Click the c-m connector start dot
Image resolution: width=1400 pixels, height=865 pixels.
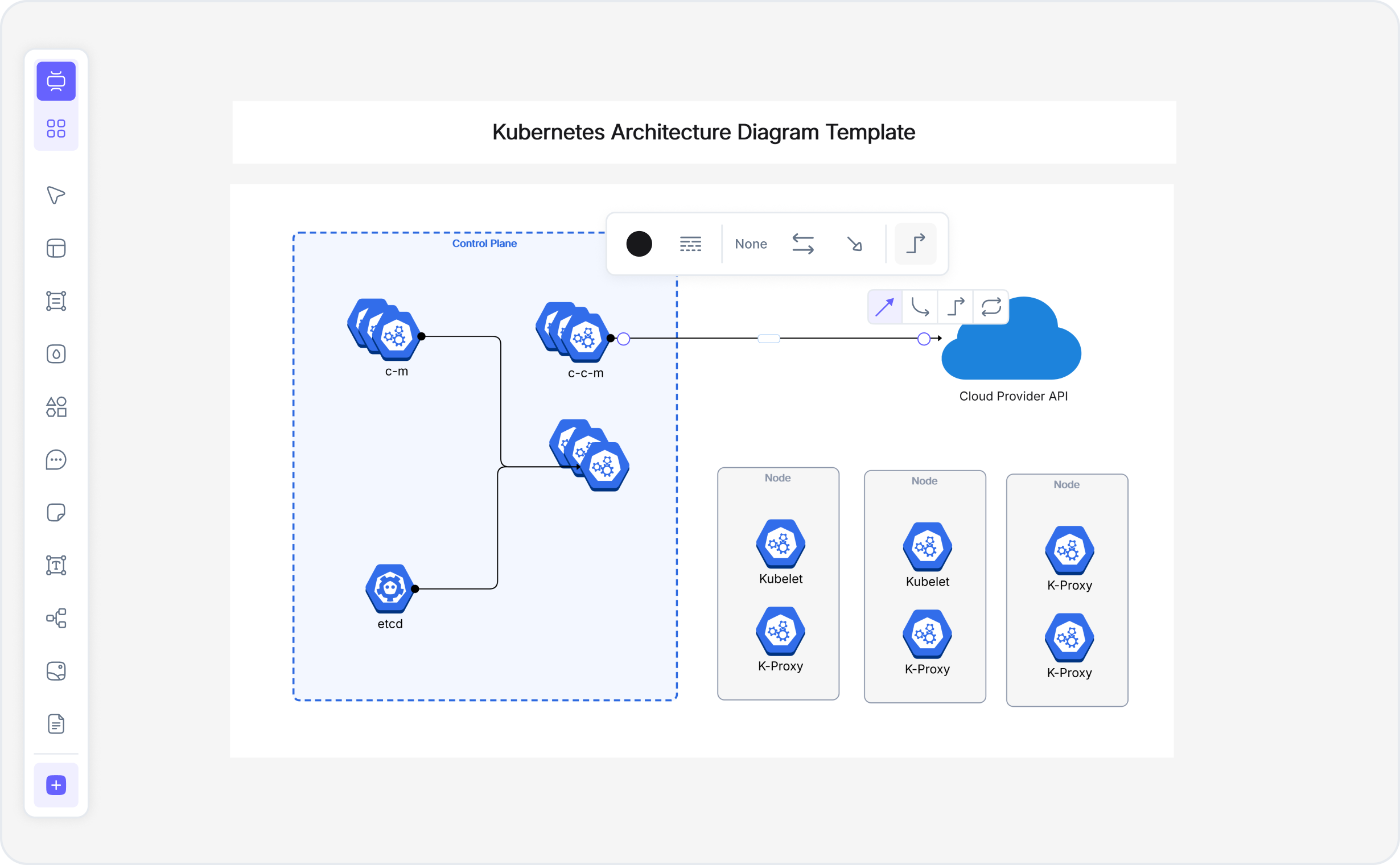421,337
